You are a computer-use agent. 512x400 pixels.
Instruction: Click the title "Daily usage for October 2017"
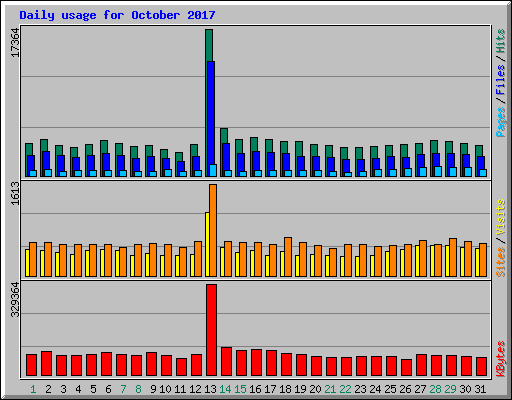click(117, 16)
